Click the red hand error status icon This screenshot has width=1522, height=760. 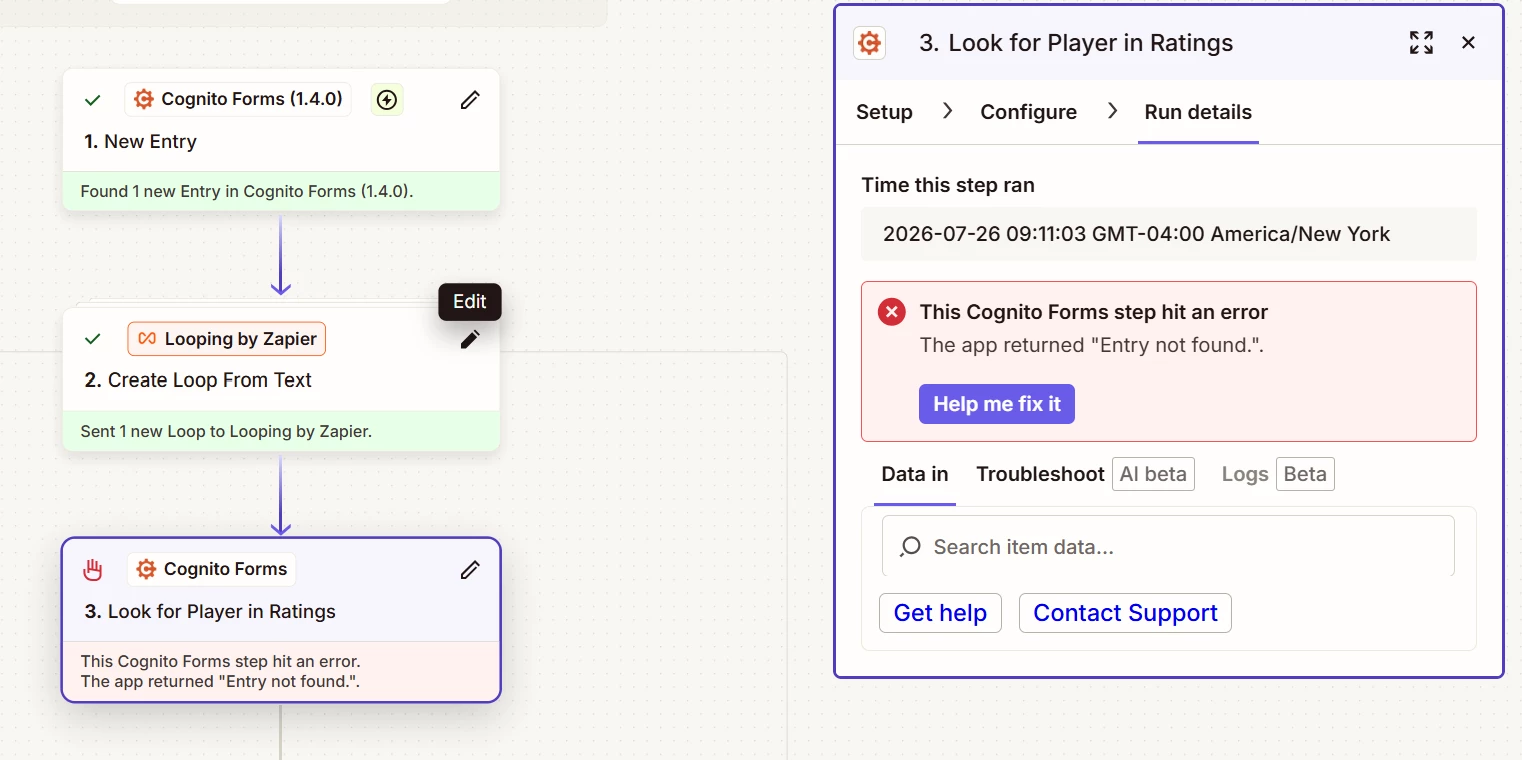[93, 570]
